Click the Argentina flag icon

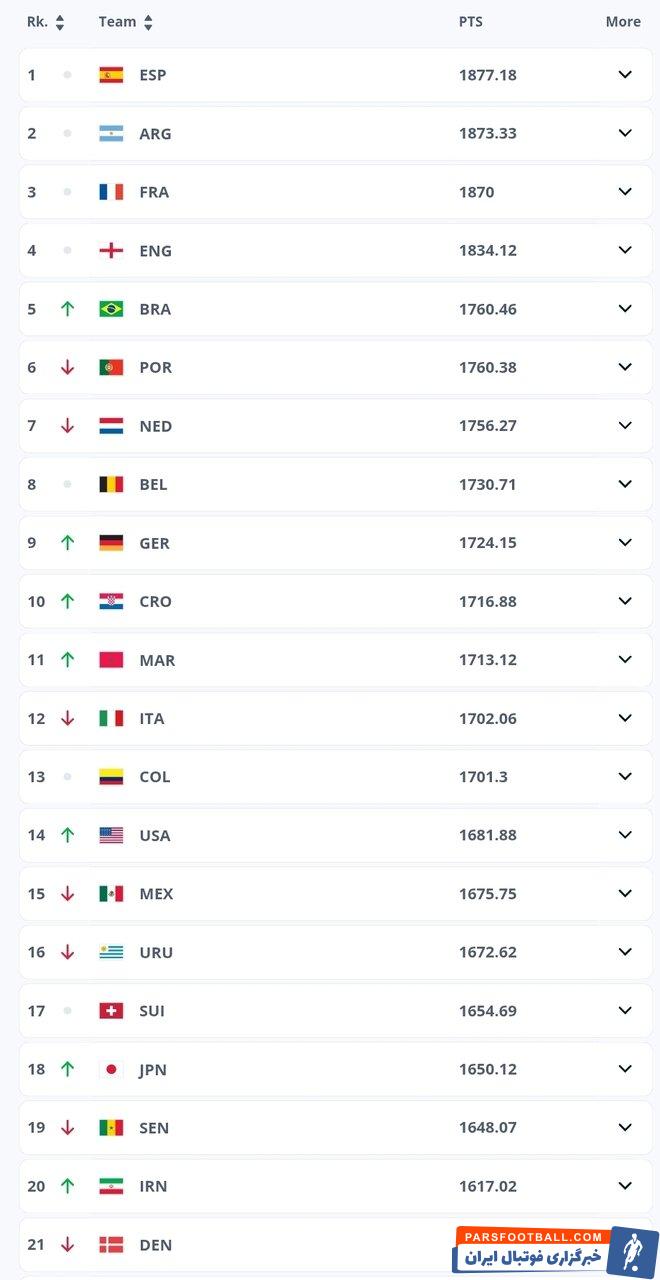pyautogui.click(x=111, y=133)
